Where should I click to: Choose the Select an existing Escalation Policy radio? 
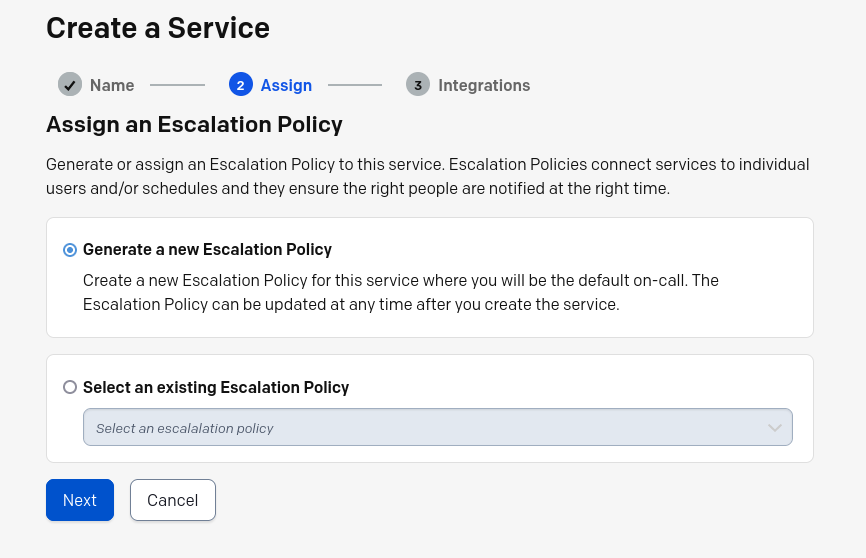[x=70, y=387]
